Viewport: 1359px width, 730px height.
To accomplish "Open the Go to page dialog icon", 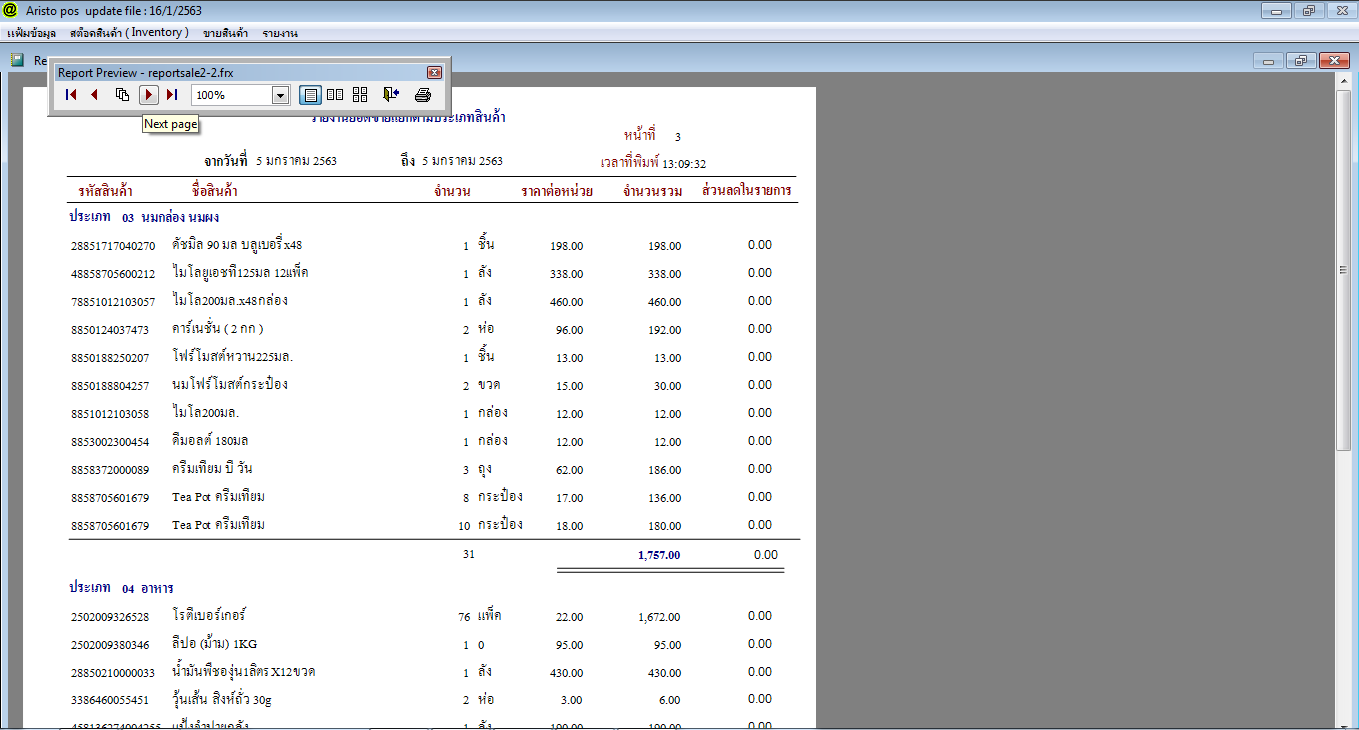I will pos(122,95).
